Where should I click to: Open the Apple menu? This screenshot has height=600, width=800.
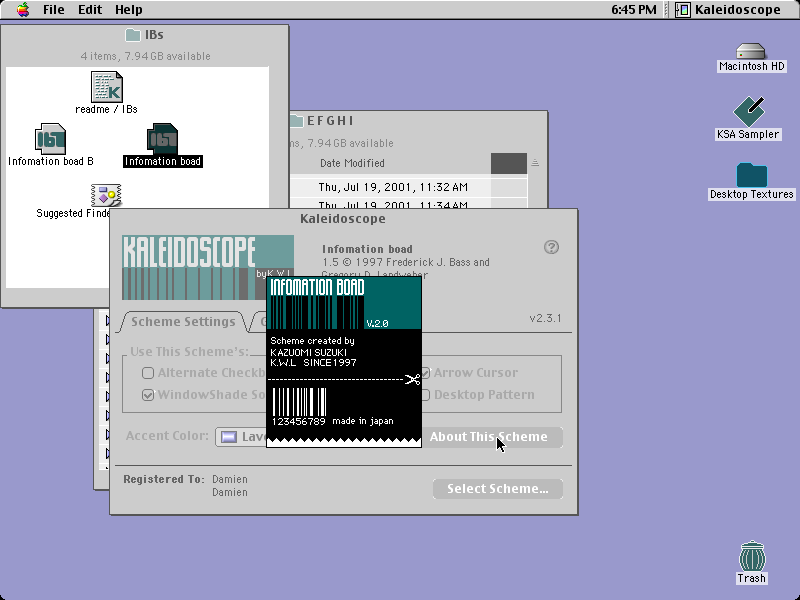[23, 9]
